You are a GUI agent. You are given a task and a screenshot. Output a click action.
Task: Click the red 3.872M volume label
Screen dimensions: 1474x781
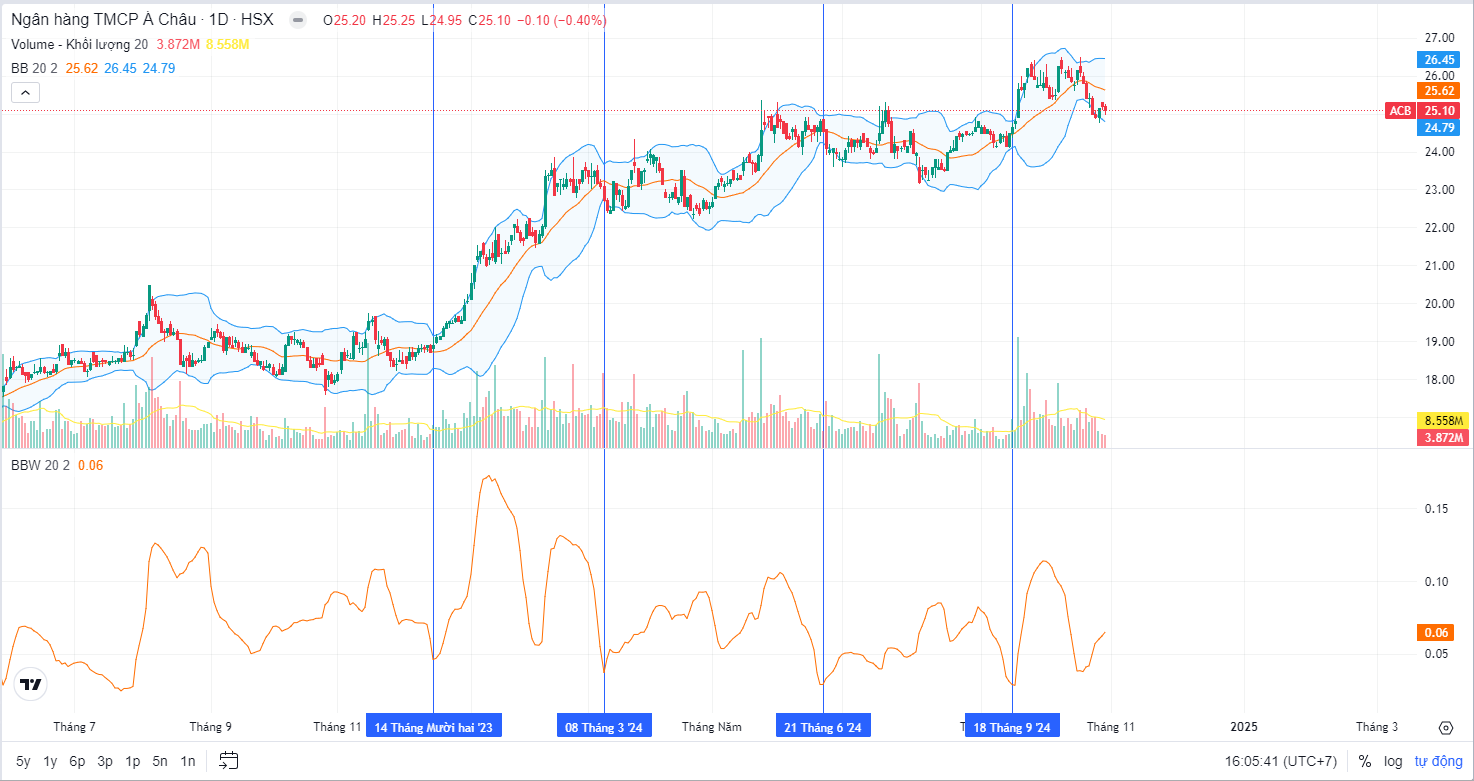tap(1443, 438)
